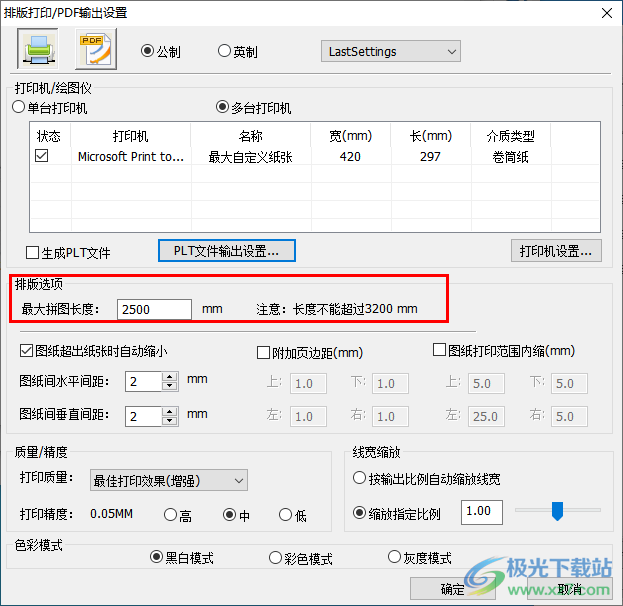Open the LastSettings preset dropdown
623x606 pixels.
[x=391, y=51]
